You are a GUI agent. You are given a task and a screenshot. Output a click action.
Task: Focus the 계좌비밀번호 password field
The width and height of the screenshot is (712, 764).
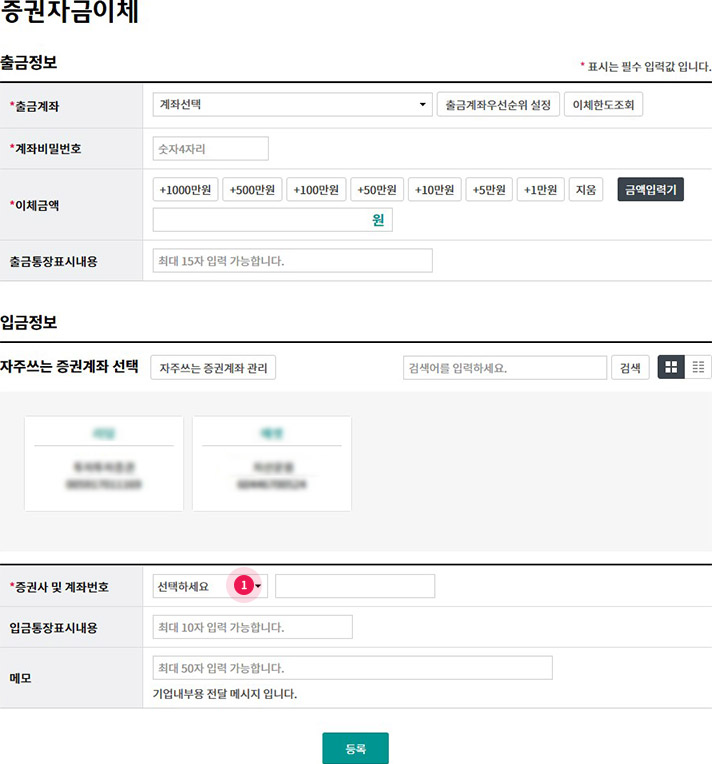(211, 149)
